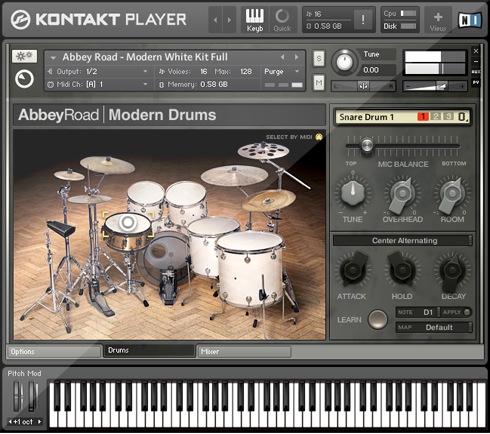The height and width of the screenshot is (434, 490).
Task: Click the DECAY knob
Action: (x=452, y=271)
